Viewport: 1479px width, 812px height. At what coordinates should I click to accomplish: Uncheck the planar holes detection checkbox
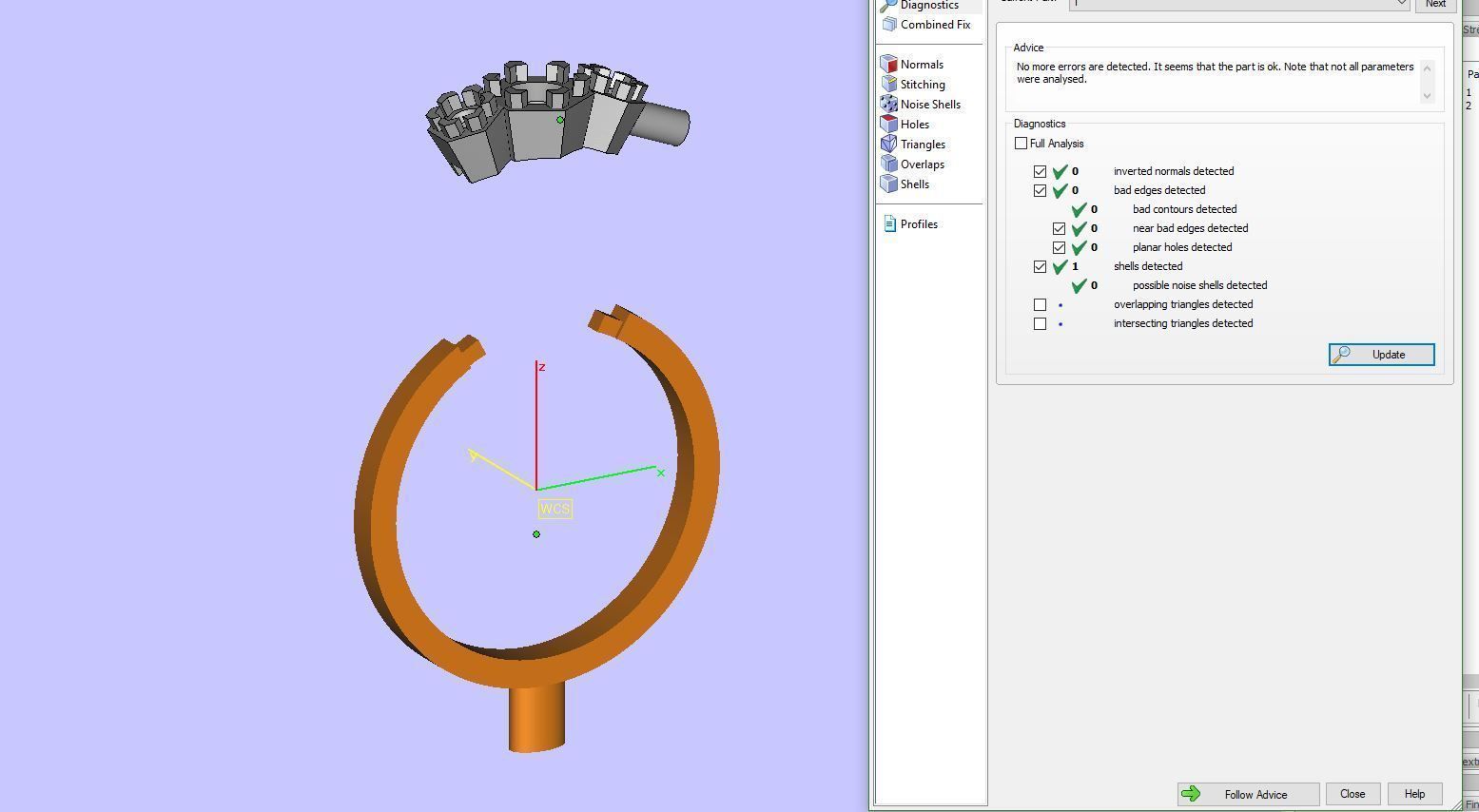click(1059, 248)
